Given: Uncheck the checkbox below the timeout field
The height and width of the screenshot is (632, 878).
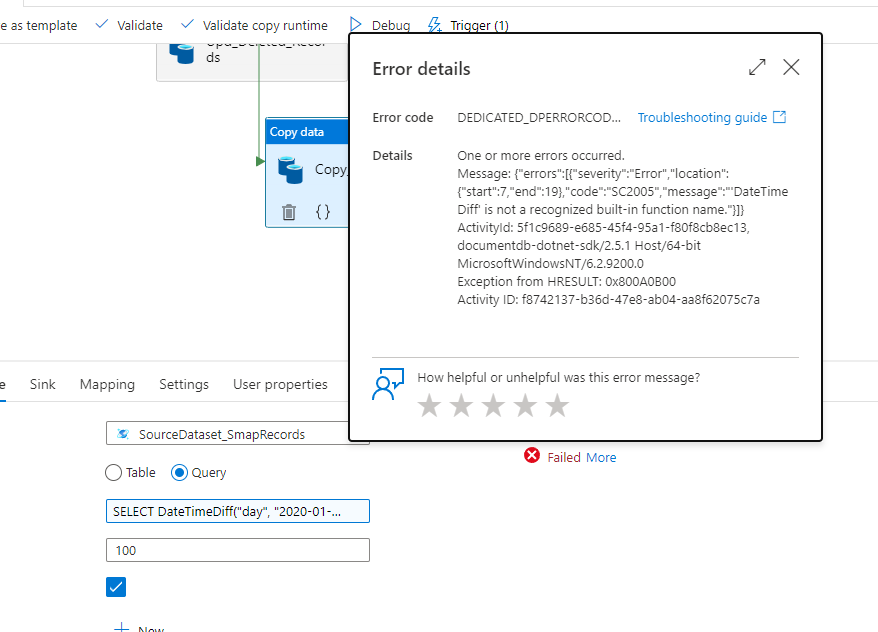Looking at the screenshot, I should tap(115, 587).
